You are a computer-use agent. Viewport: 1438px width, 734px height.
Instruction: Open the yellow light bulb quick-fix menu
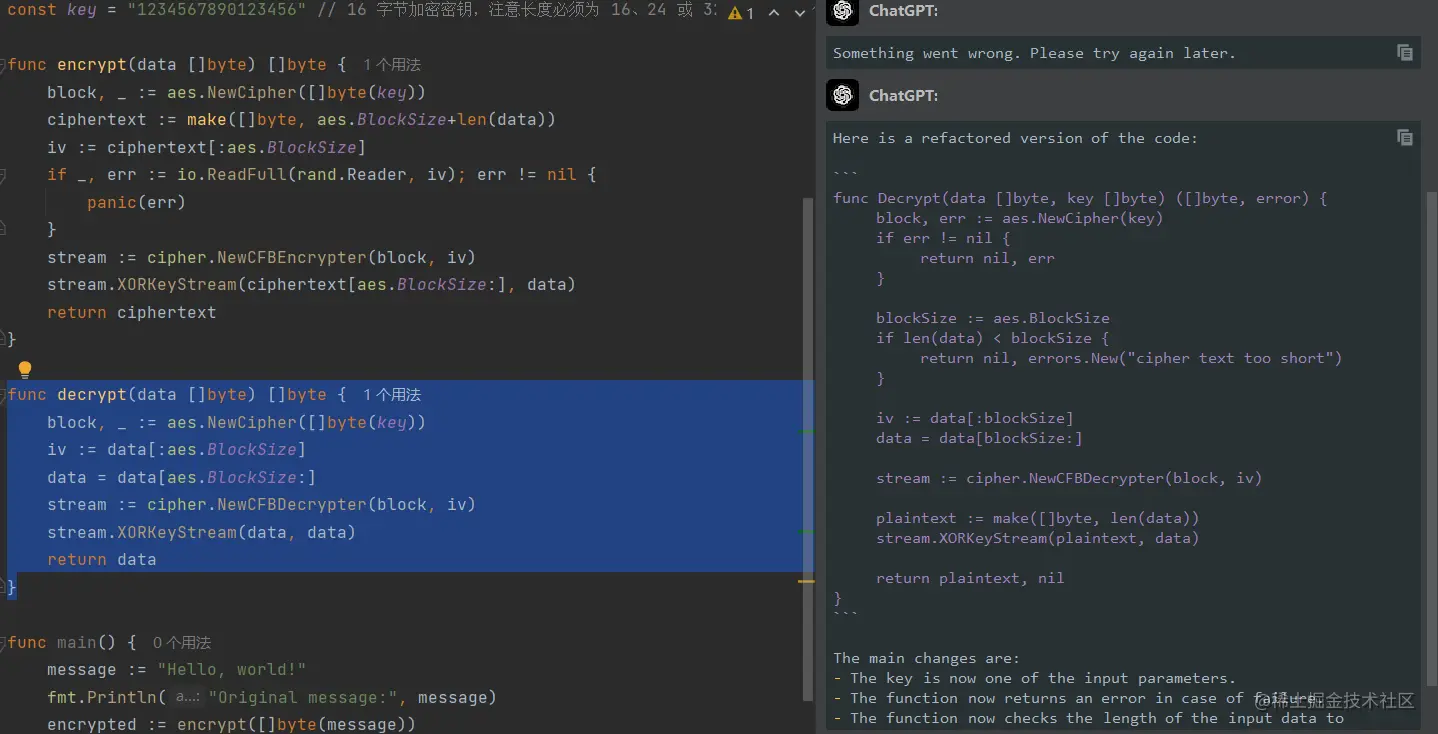click(25, 369)
